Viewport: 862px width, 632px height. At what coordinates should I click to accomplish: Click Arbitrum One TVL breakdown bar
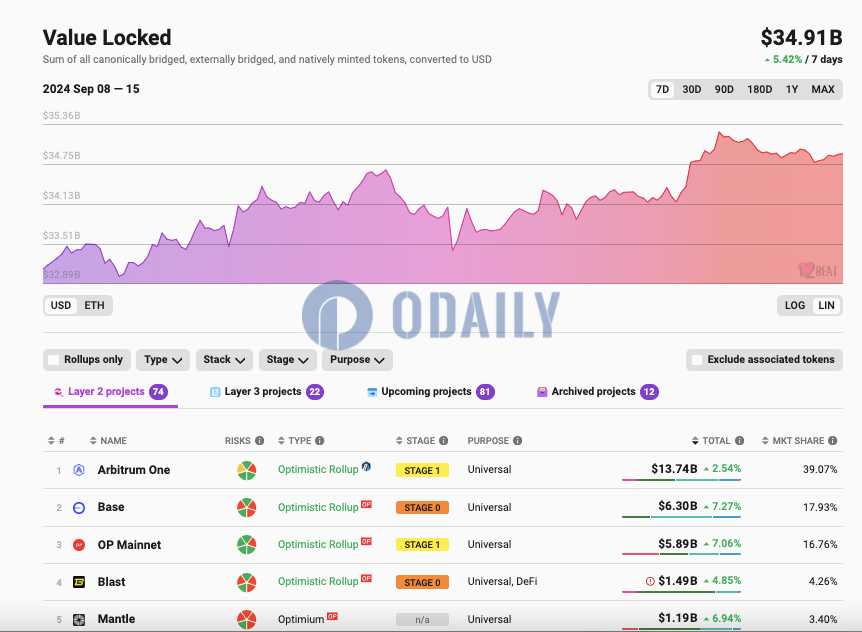682,480
